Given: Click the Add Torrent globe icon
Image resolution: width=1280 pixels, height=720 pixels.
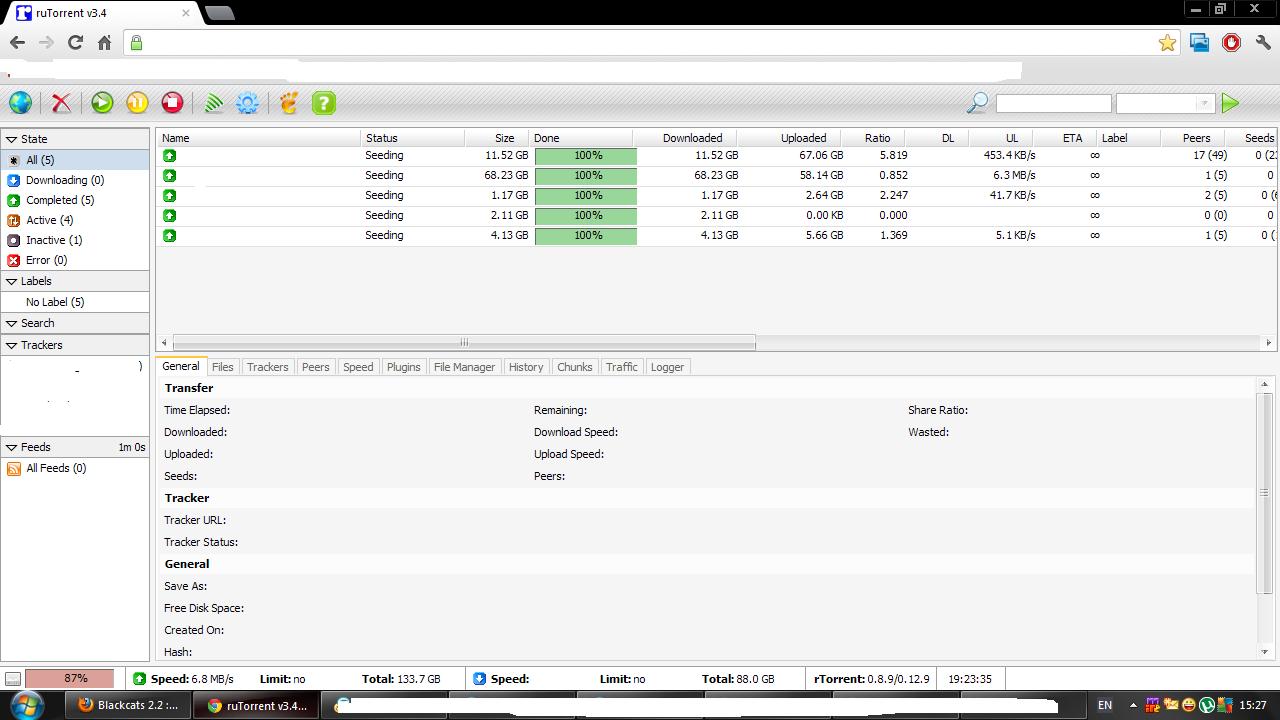Looking at the screenshot, I should [x=20, y=102].
